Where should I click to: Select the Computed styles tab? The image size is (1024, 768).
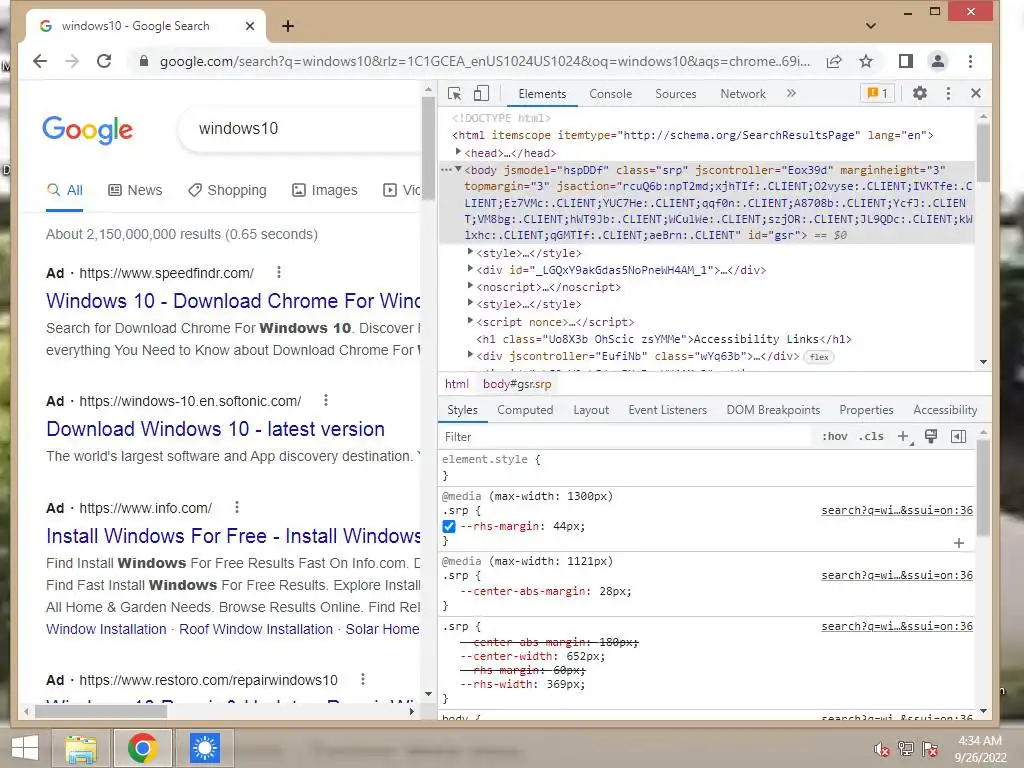(525, 410)
